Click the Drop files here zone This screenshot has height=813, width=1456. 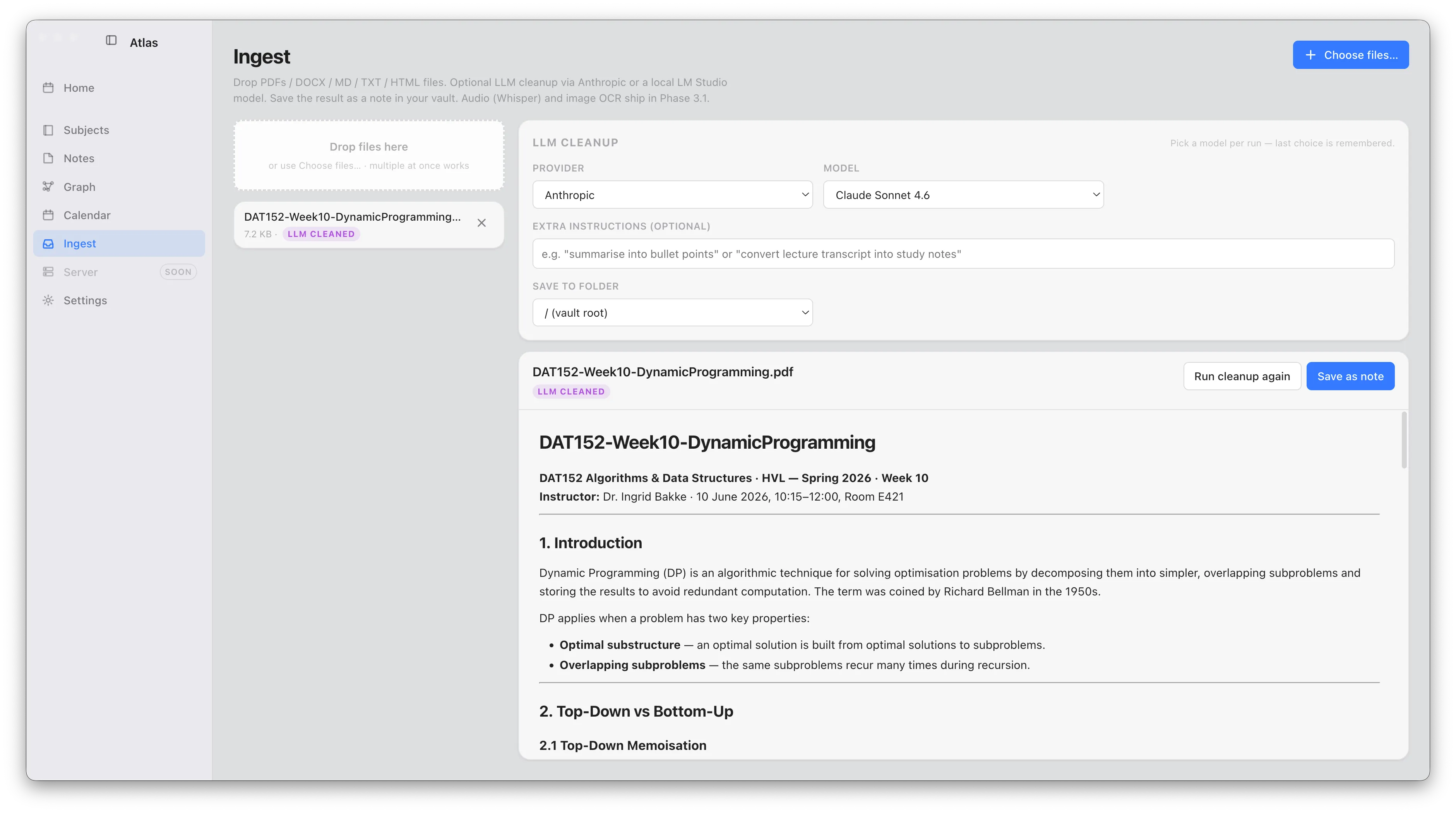(x=368, y=155)
